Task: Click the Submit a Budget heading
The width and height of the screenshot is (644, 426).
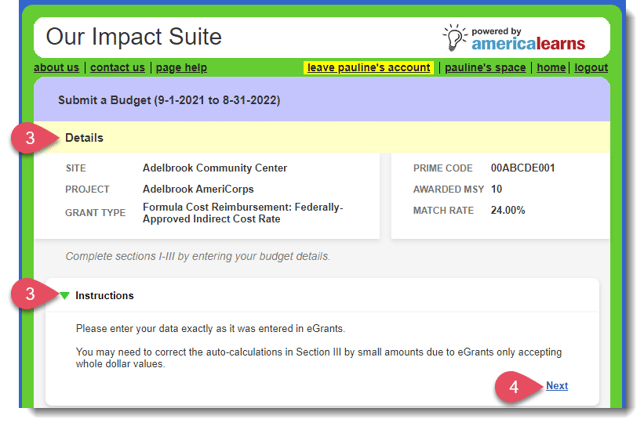Action: [x=169, y=100]
